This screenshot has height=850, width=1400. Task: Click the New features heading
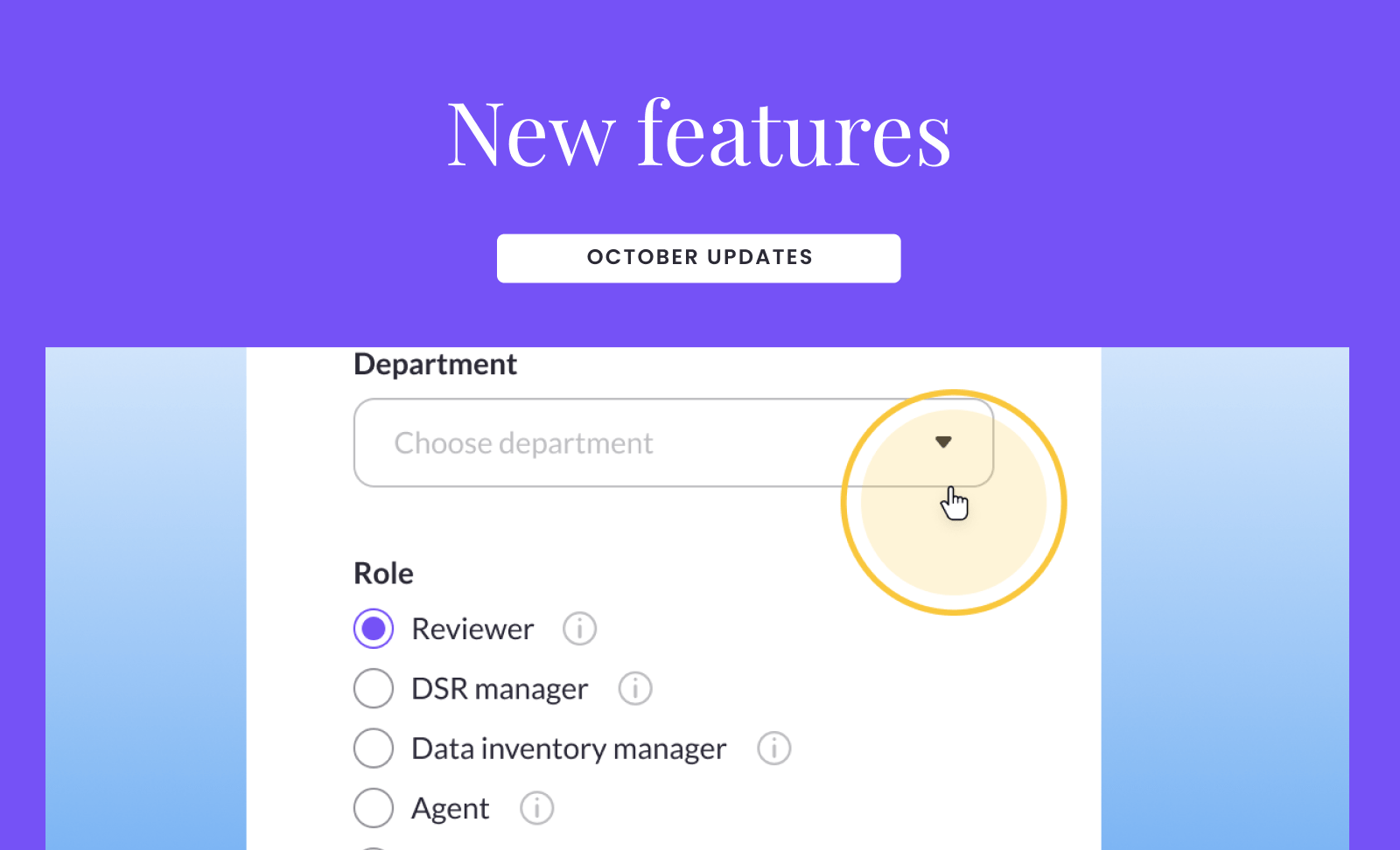coord(699,133)
